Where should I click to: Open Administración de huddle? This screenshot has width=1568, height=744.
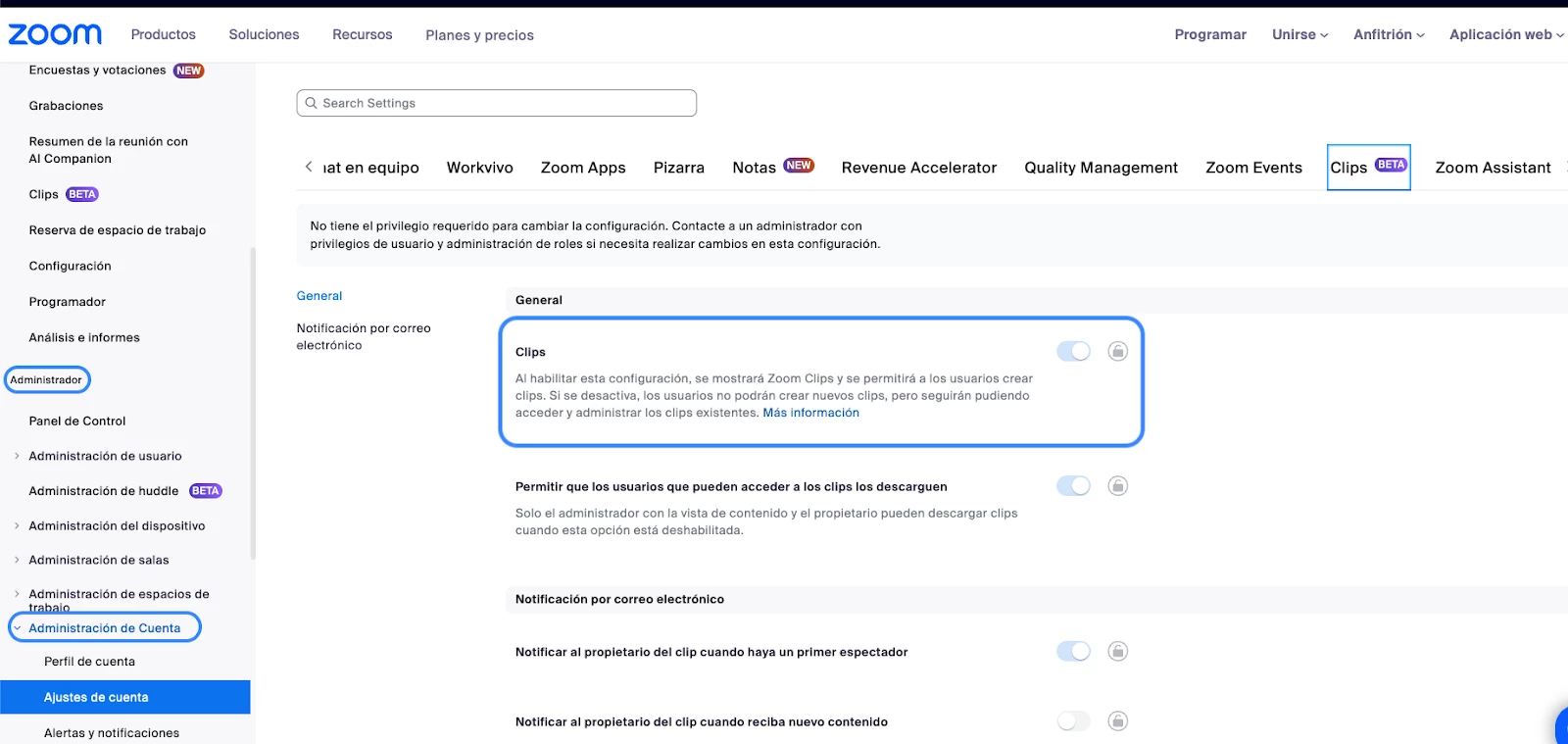click(x=125, y=491)
